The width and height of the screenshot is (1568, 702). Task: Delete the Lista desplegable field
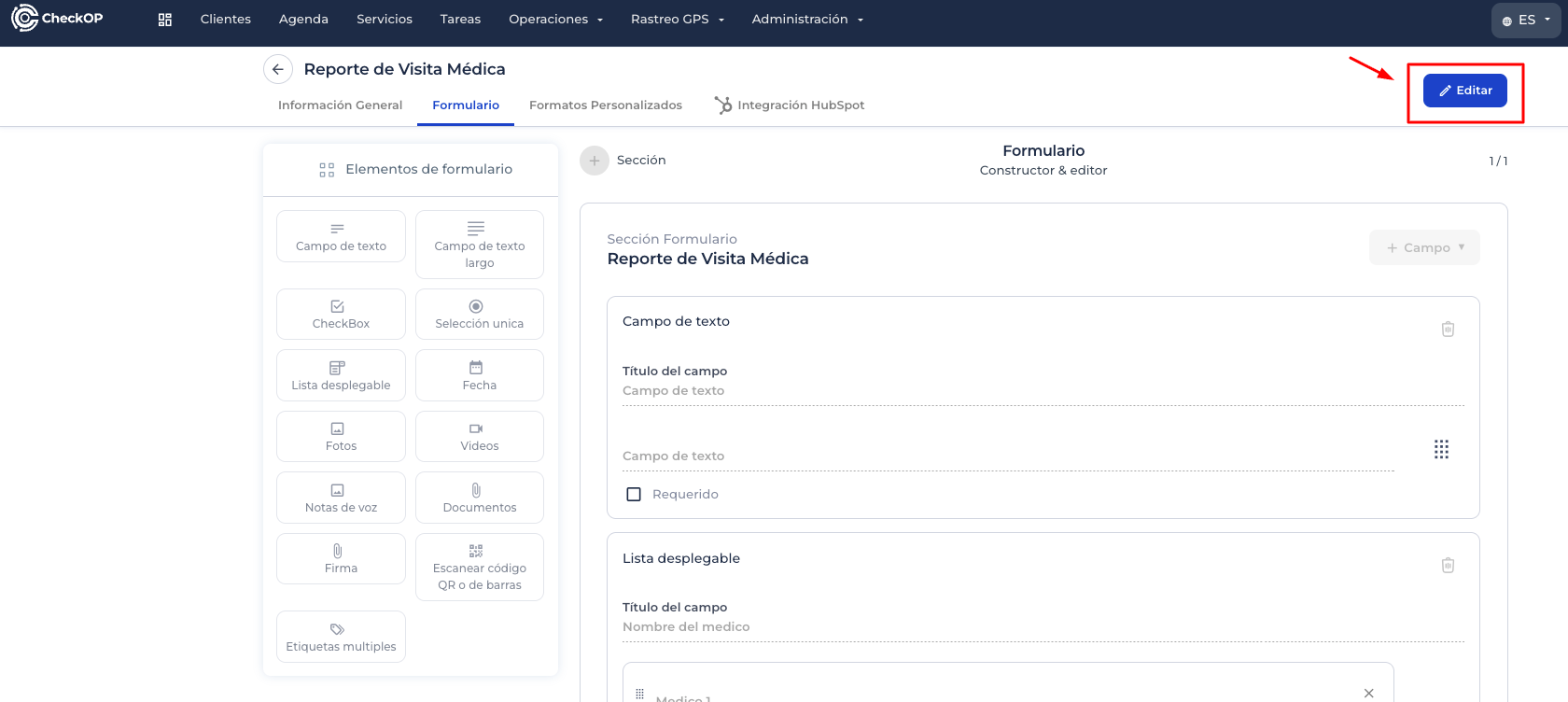tap(1448, 565)
